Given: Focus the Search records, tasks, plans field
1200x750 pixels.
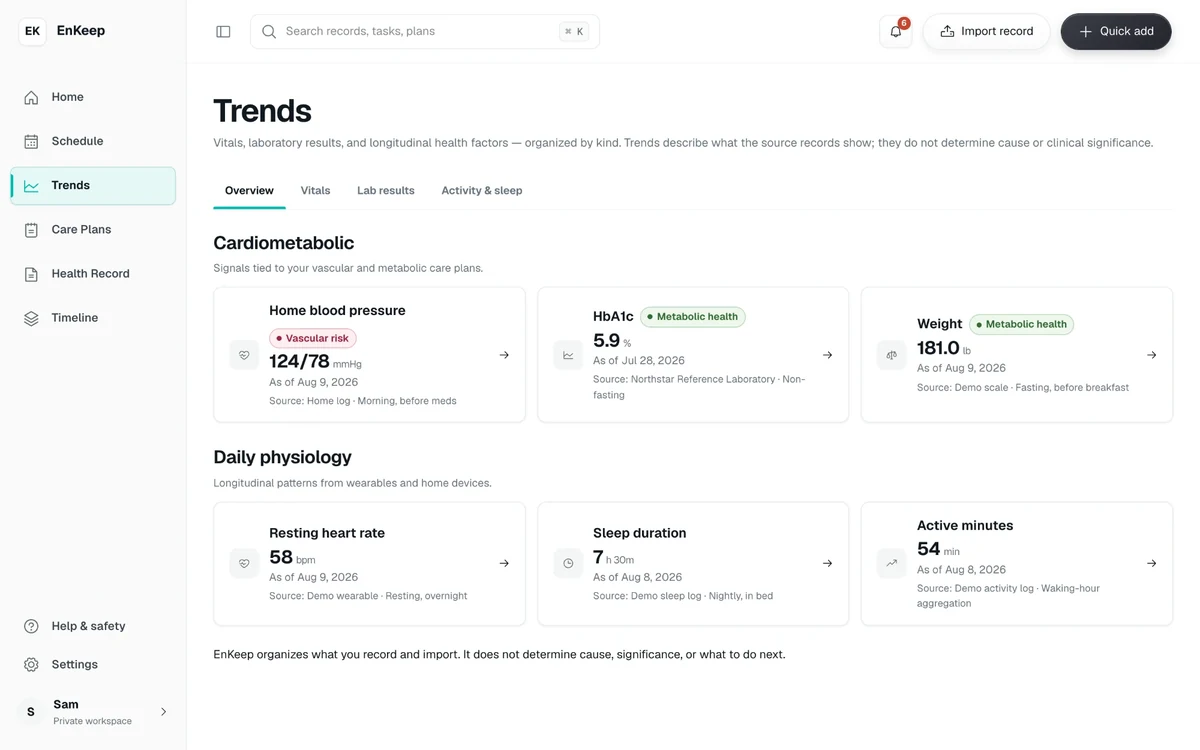Looking at the screenshot, I should coord(425,31).
